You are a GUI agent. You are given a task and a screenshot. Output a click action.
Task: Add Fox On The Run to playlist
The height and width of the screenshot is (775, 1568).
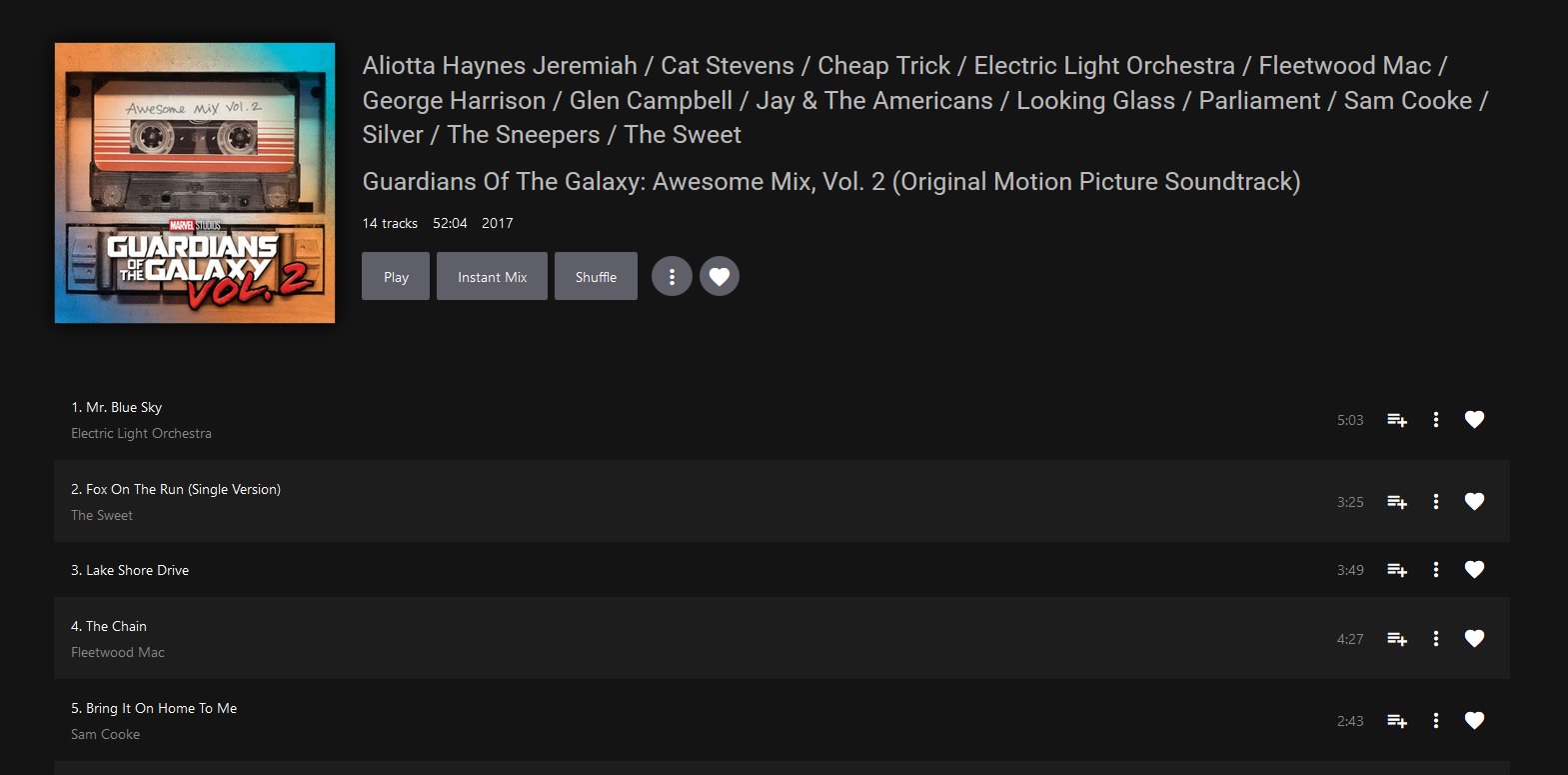tap(1396, 502)
